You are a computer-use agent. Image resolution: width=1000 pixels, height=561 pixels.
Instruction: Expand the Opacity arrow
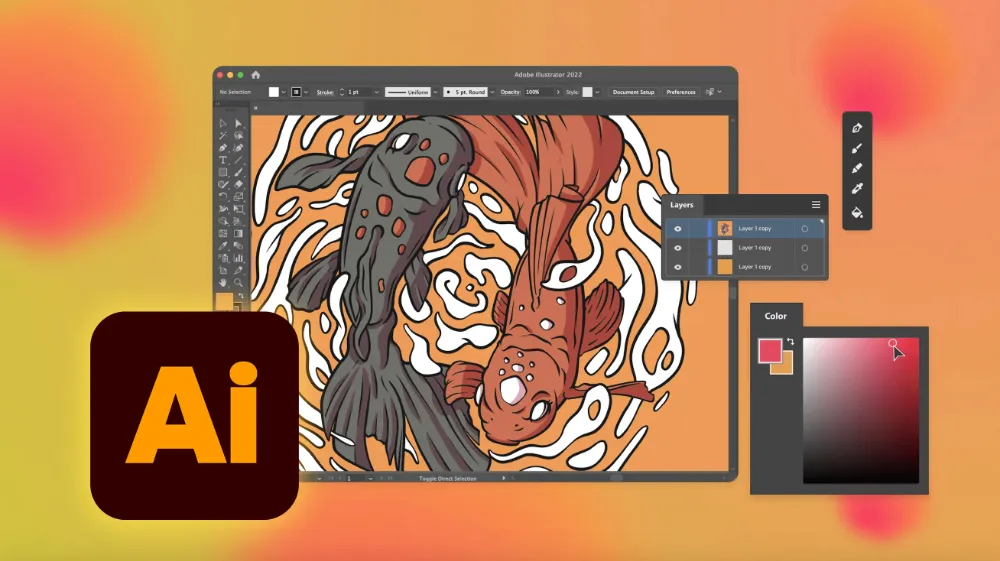pyautogui.click(x=558, y=92)
